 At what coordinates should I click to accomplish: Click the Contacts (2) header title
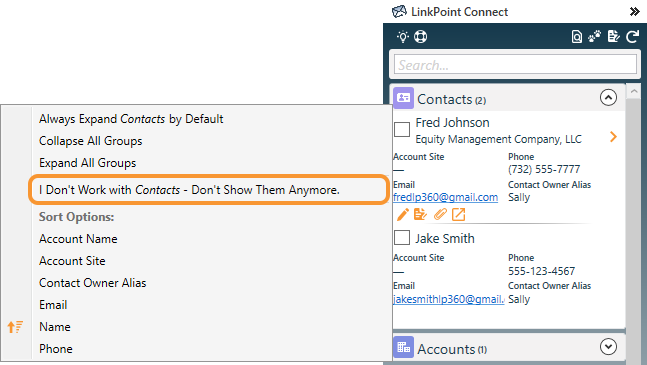click(x=451, y=99)
